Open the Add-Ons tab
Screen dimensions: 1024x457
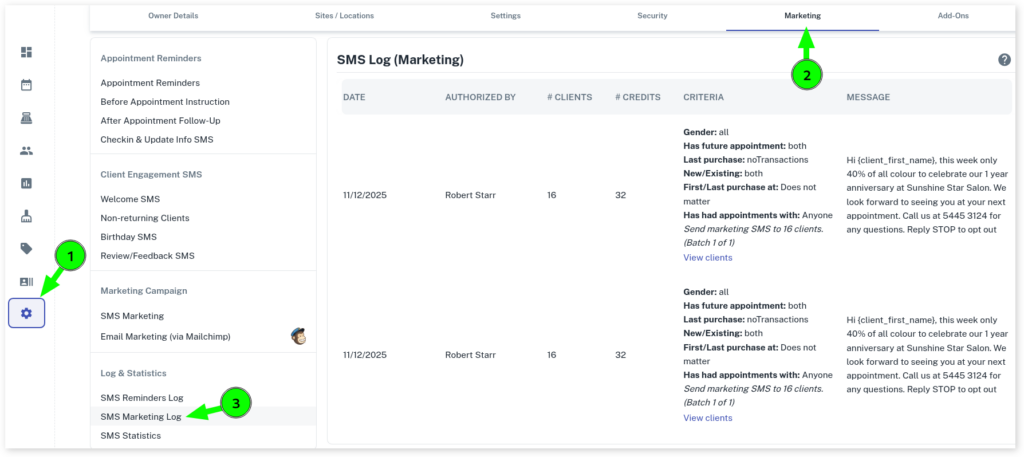(953, 16)
